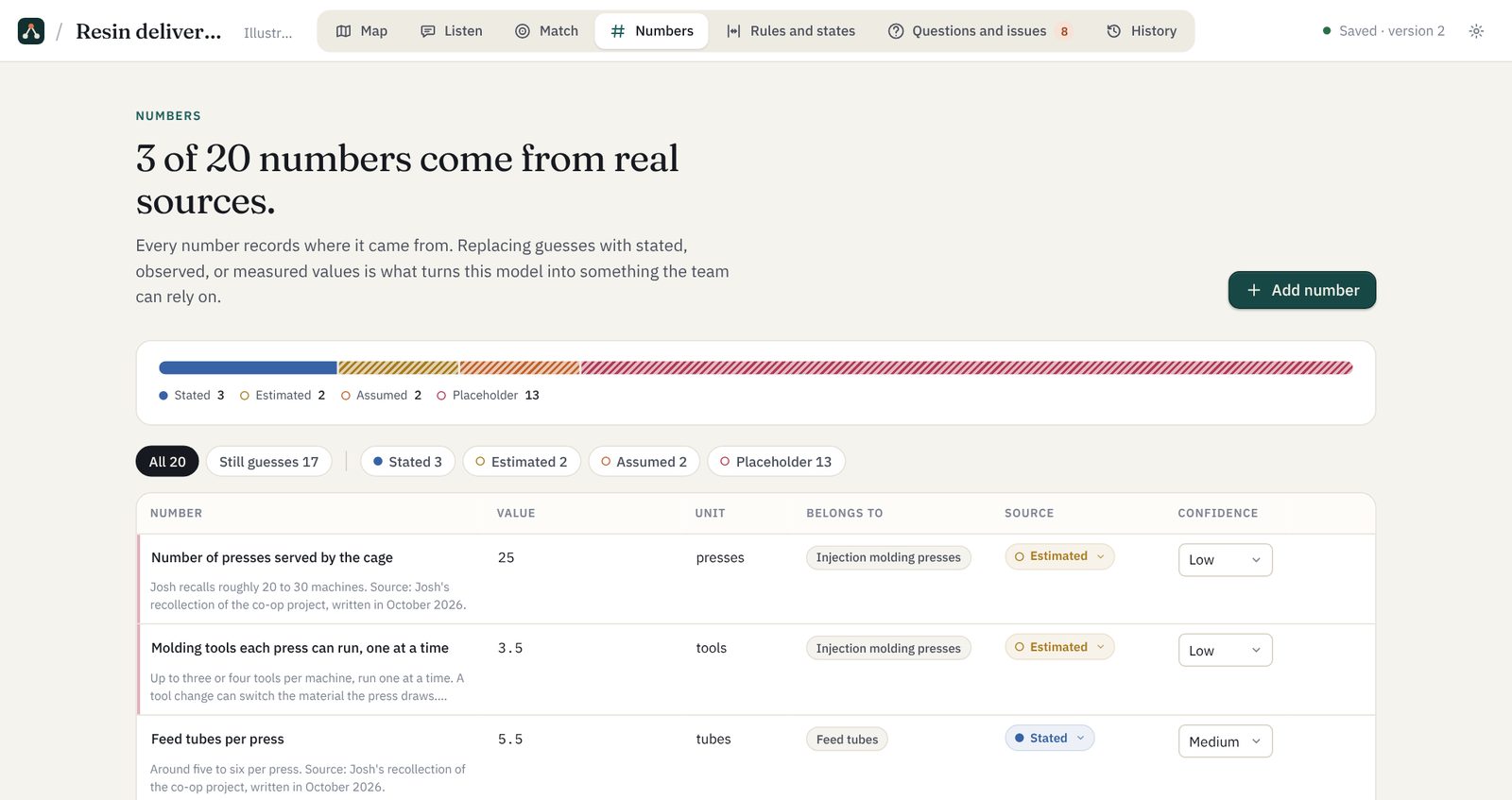Click 'Number of presses served by the cage'
Screen dimensions: 1512x800
click(x=272, y=557)
